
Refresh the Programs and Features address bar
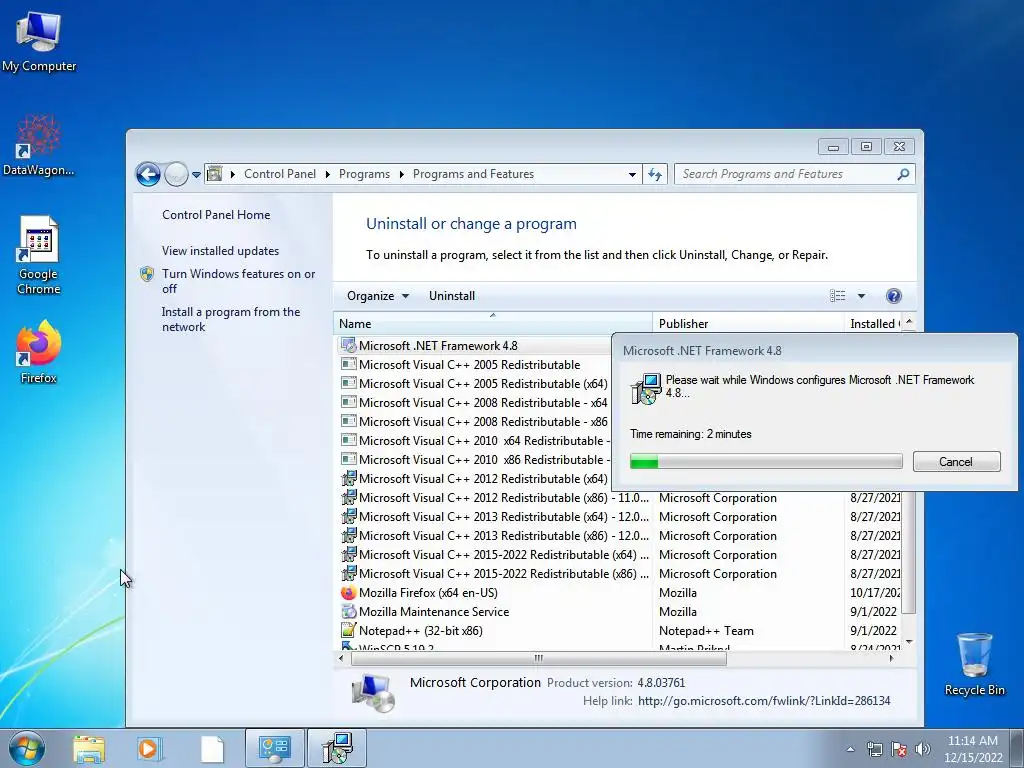pos(655,174)
